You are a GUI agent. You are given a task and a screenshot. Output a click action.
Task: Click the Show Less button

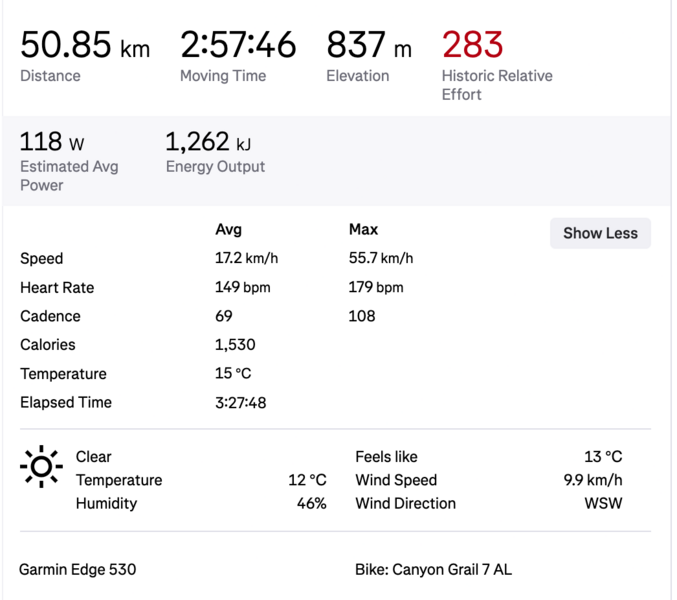[600, 233]
